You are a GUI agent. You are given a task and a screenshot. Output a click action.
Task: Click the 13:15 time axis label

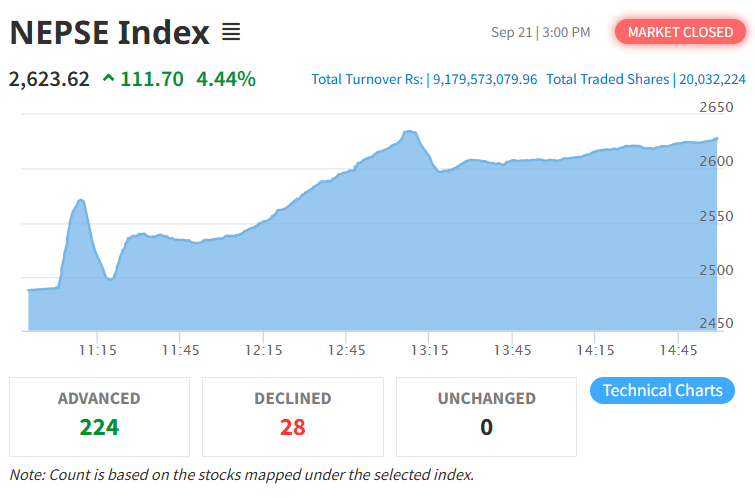[x=429, y=350]
